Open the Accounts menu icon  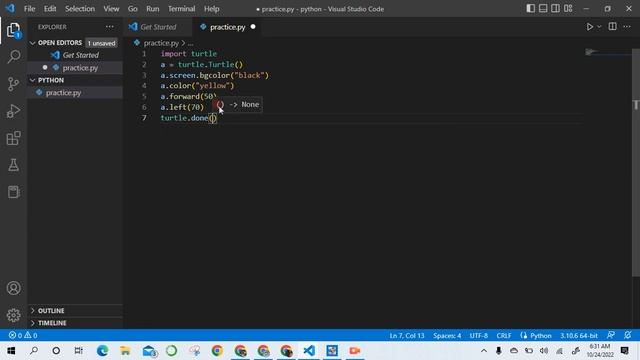pos(13,288)
